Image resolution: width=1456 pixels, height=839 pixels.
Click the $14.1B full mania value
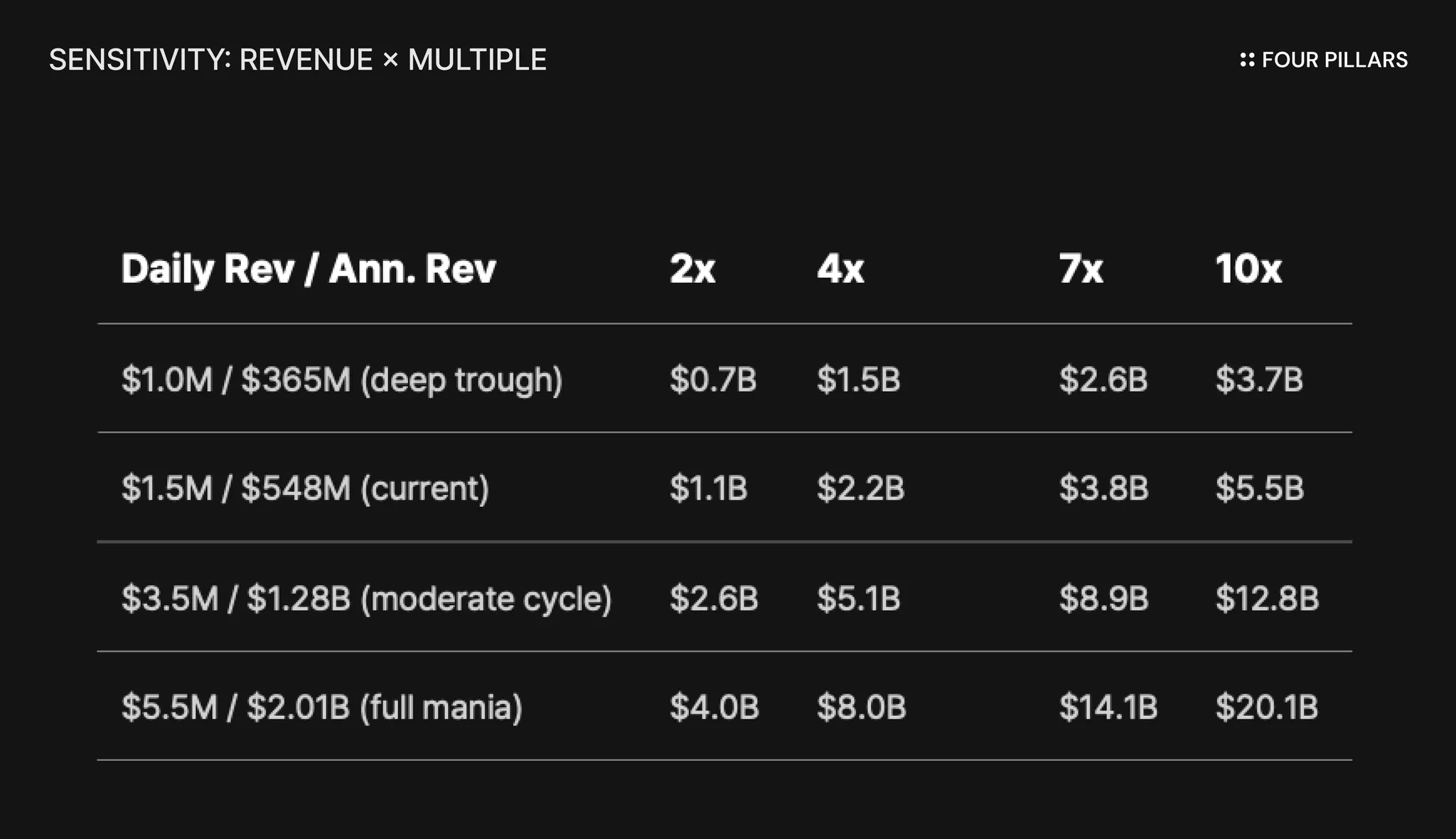(1108, 707)
